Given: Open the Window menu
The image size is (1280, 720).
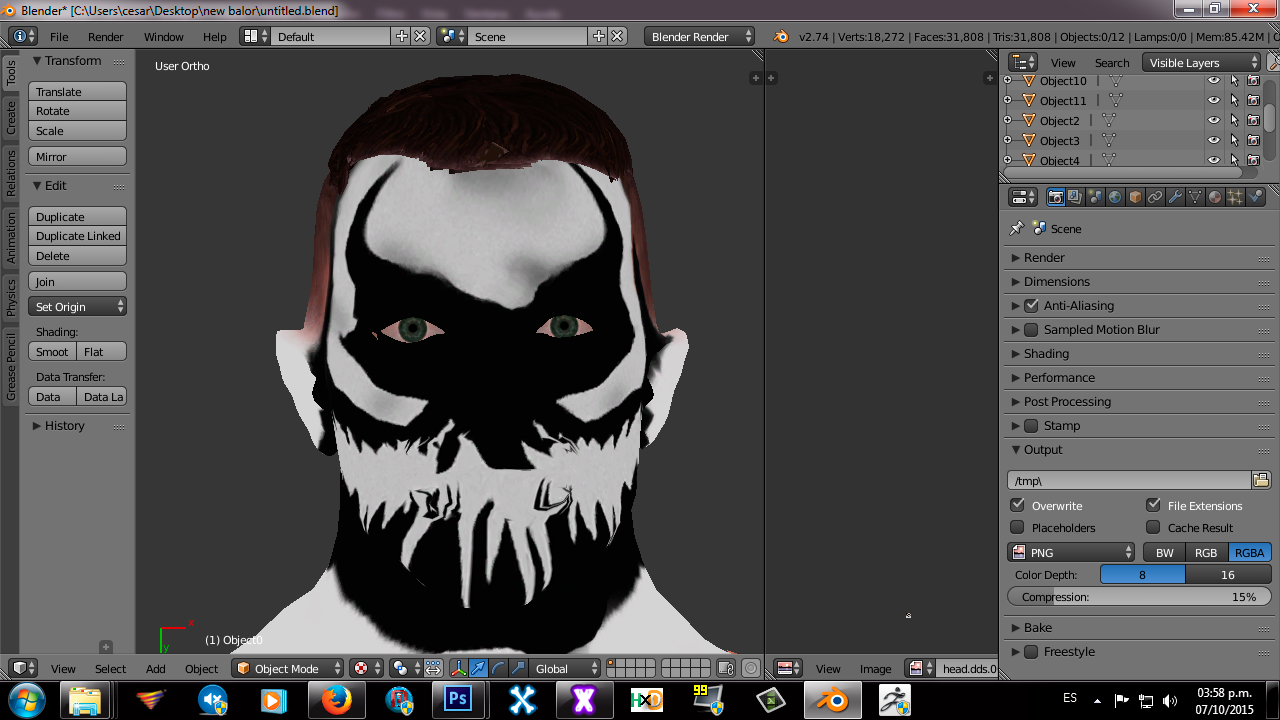Looking at the screenshot, I should click(x=163, y=36).
